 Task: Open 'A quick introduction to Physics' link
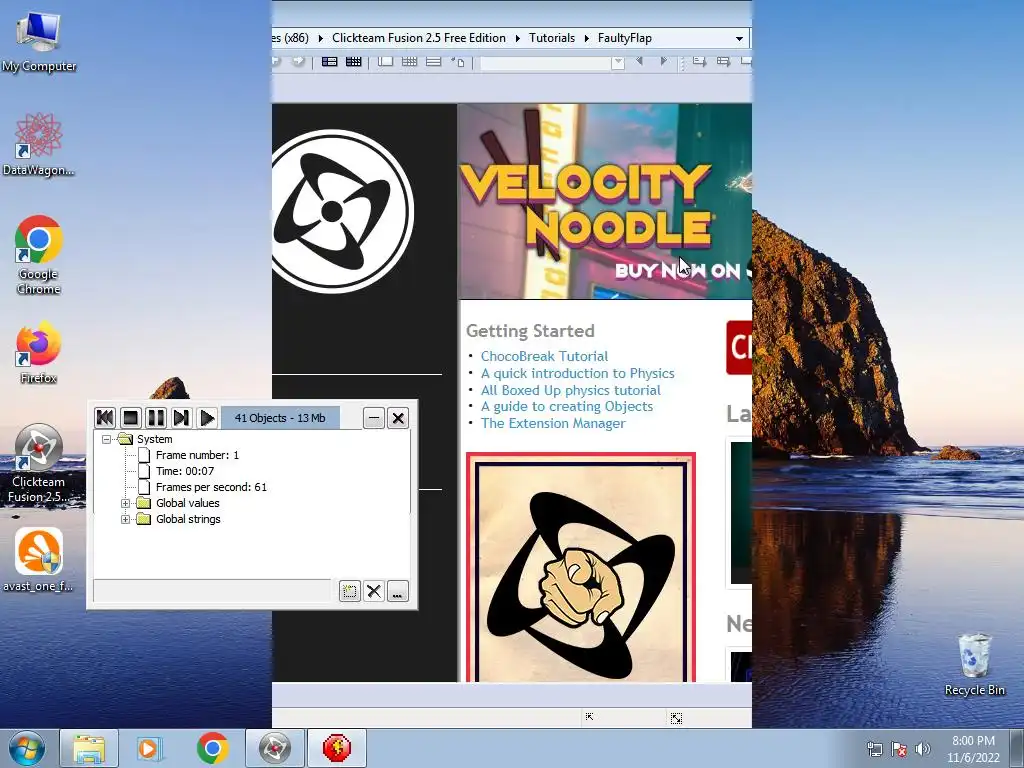click(x=577, y=374)
